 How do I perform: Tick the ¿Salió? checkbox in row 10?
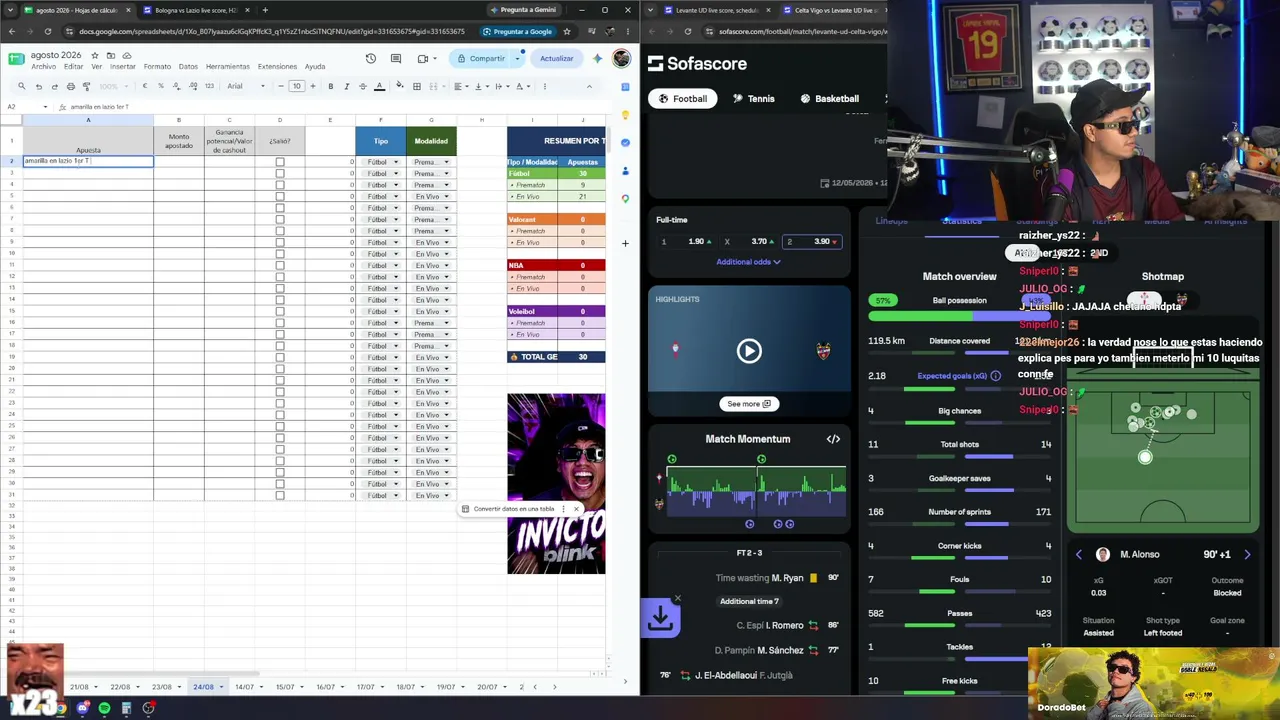click(280, 254)
